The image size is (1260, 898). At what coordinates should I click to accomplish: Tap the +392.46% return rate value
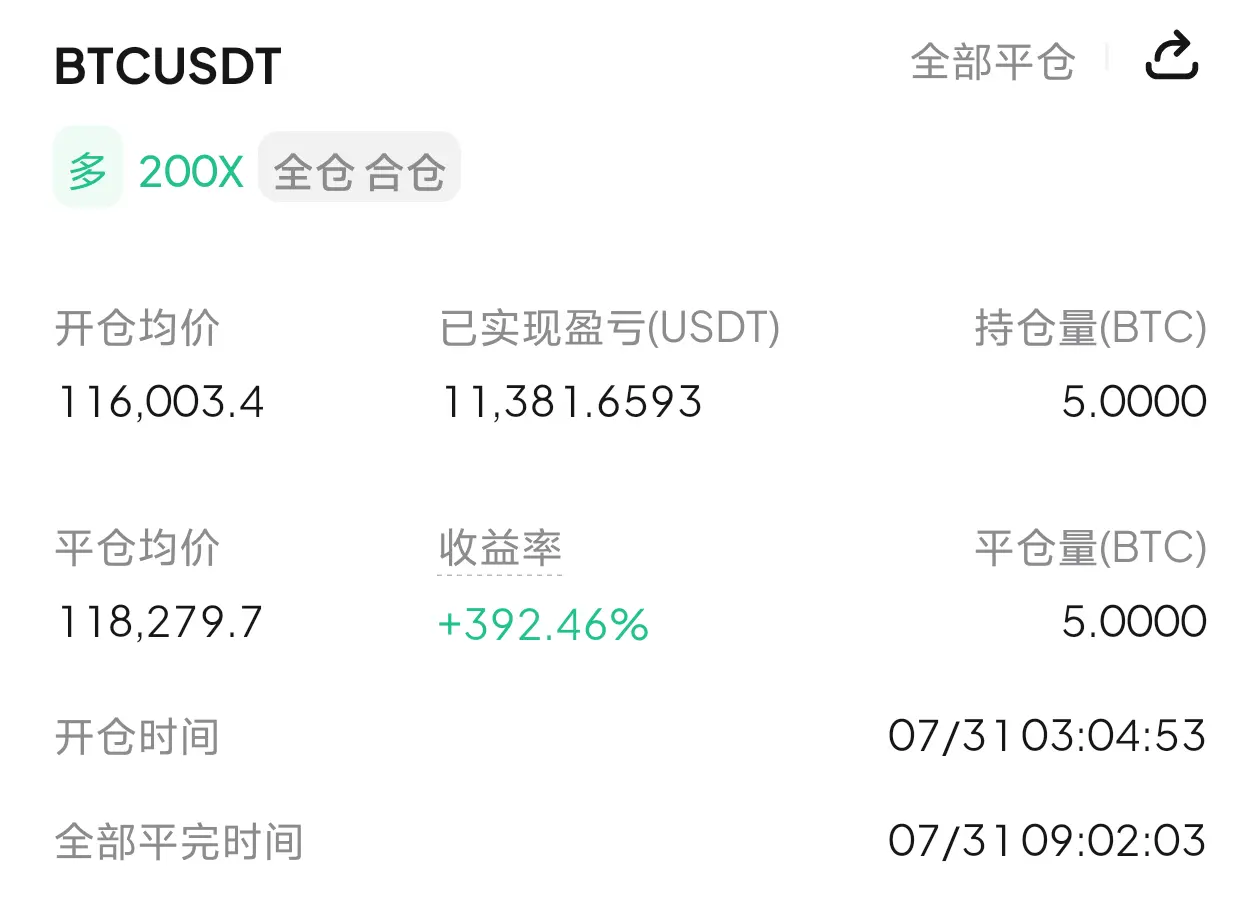[543, 625]
